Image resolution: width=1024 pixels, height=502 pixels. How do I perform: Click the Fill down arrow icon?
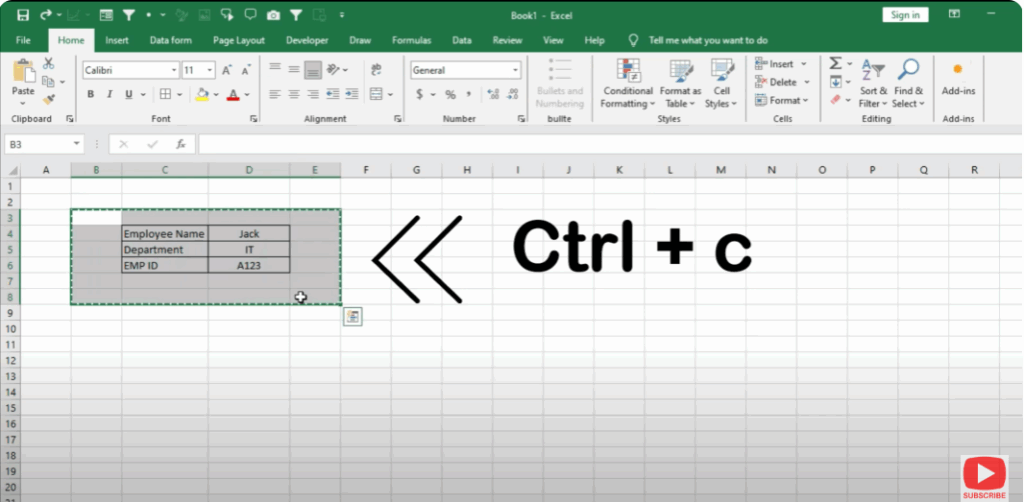[835, 82]
